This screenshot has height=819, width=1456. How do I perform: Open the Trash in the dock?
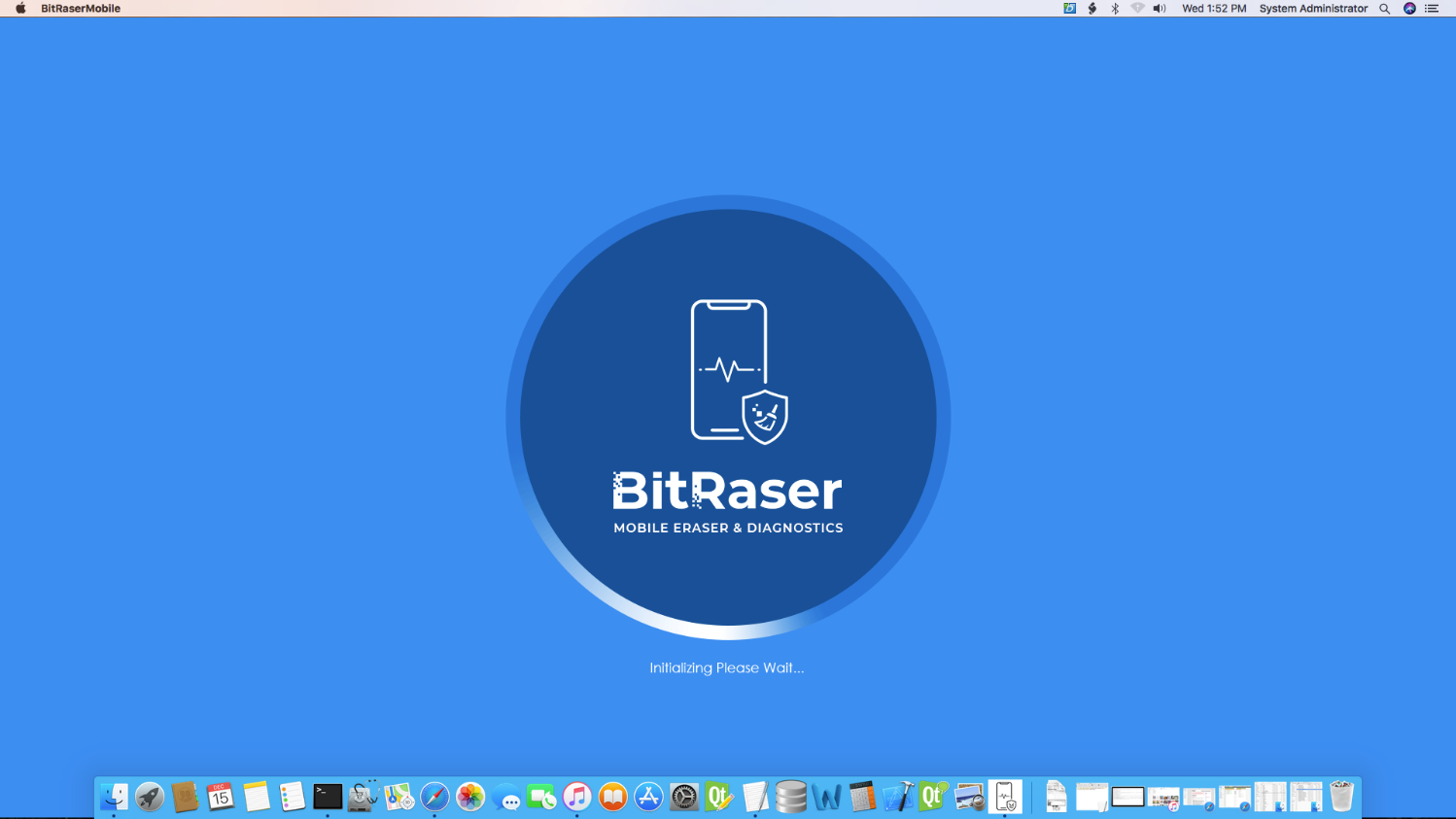point(1341,797)
